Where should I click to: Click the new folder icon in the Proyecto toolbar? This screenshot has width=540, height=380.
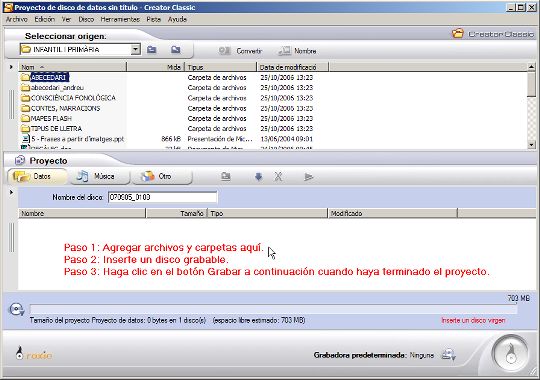tap(226, 177)
